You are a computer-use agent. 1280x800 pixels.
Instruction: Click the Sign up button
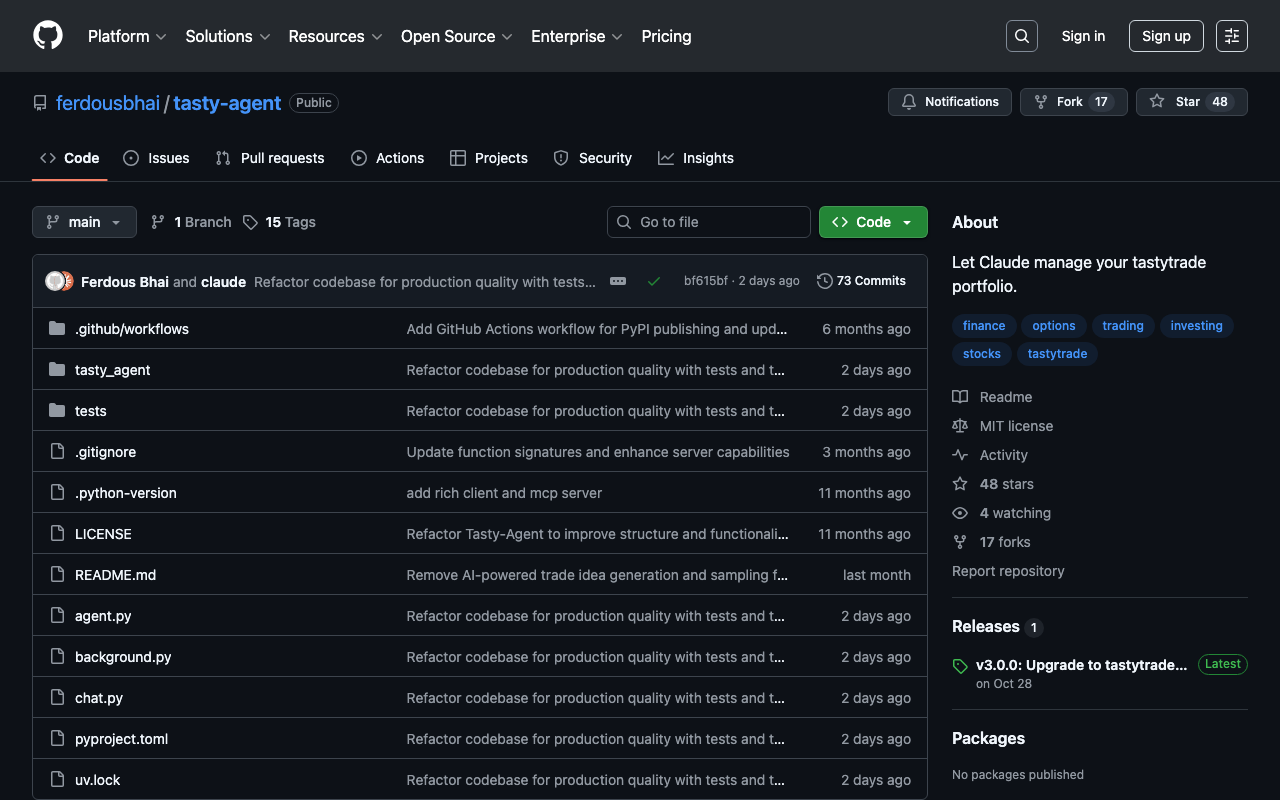[x=1165, y=36]
